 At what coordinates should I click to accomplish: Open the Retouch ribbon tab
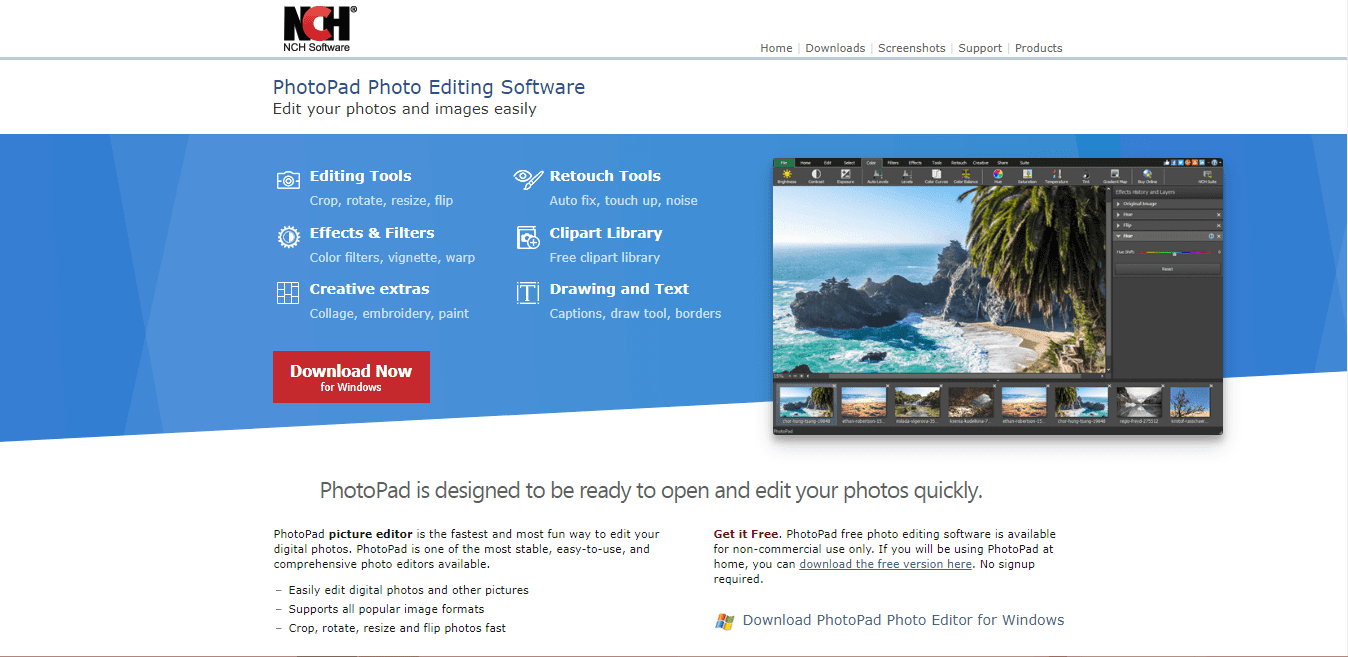pos(957,162)
